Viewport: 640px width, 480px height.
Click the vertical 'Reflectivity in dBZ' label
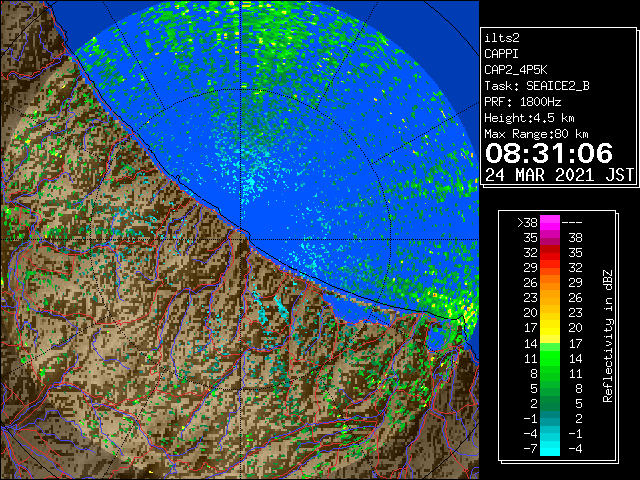coord(608,336)
